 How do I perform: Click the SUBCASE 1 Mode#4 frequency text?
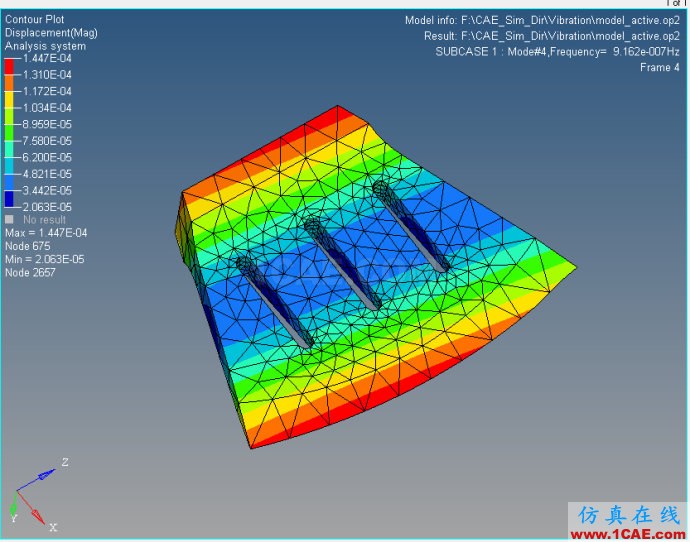tap(558, 52)
